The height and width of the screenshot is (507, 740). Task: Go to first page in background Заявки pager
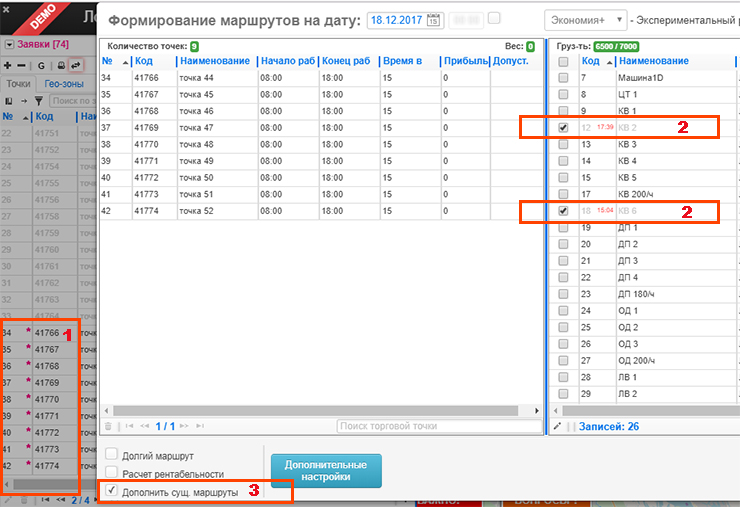click(x=45, y=499)
